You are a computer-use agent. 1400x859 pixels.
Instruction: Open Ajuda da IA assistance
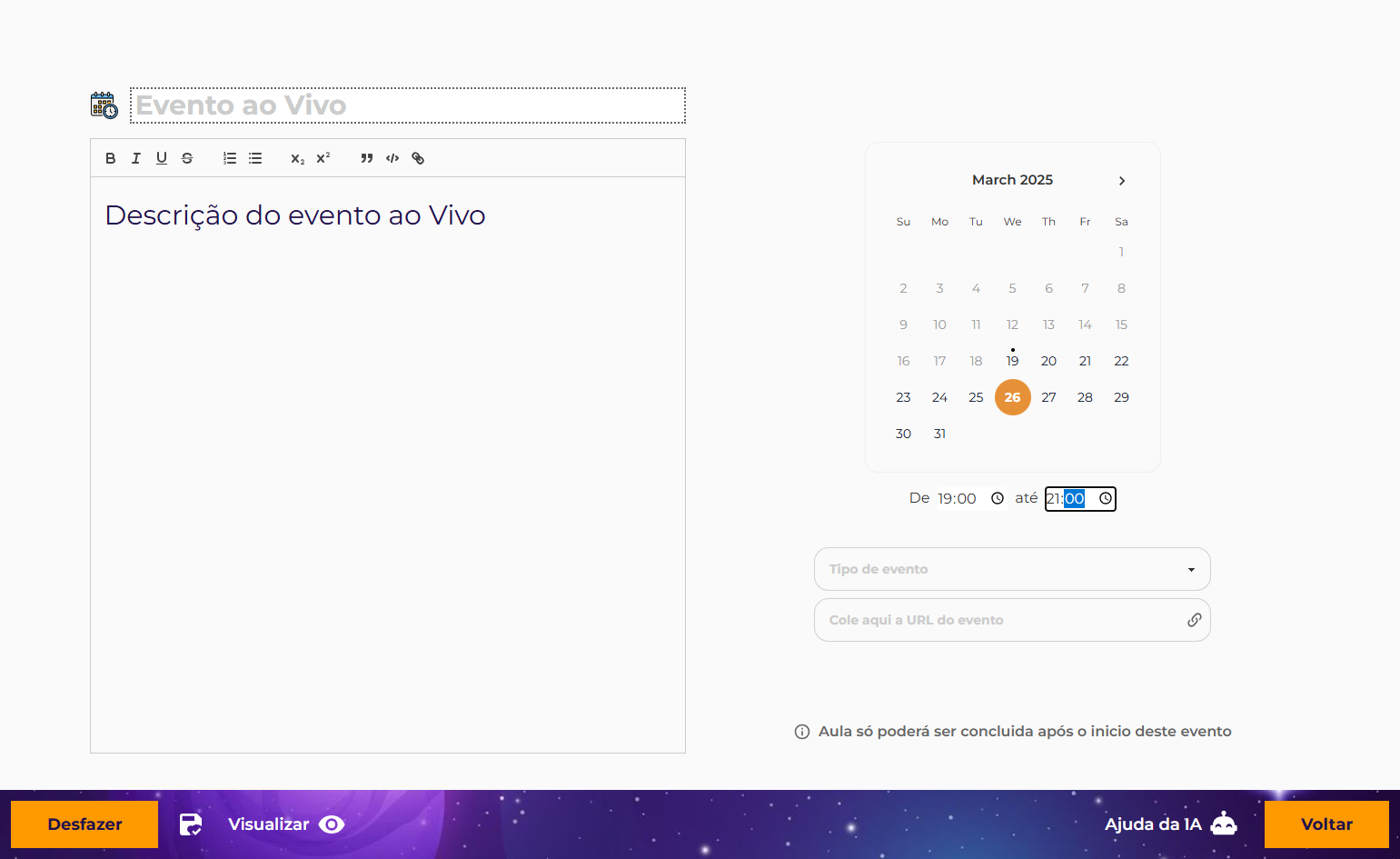click(1170, 824)
